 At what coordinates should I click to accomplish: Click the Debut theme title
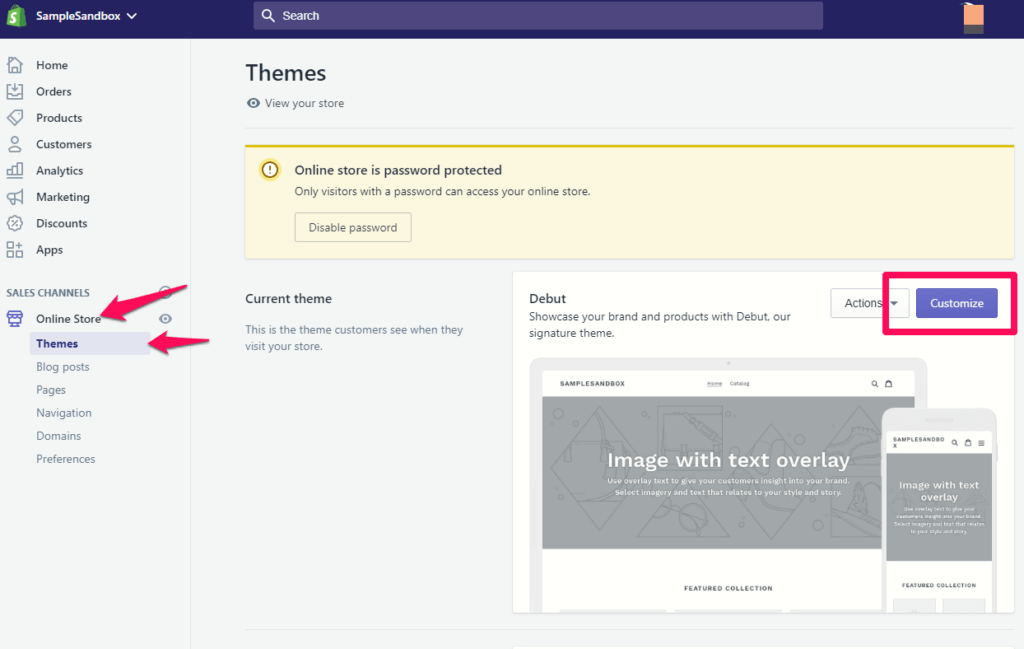point(547,298)
